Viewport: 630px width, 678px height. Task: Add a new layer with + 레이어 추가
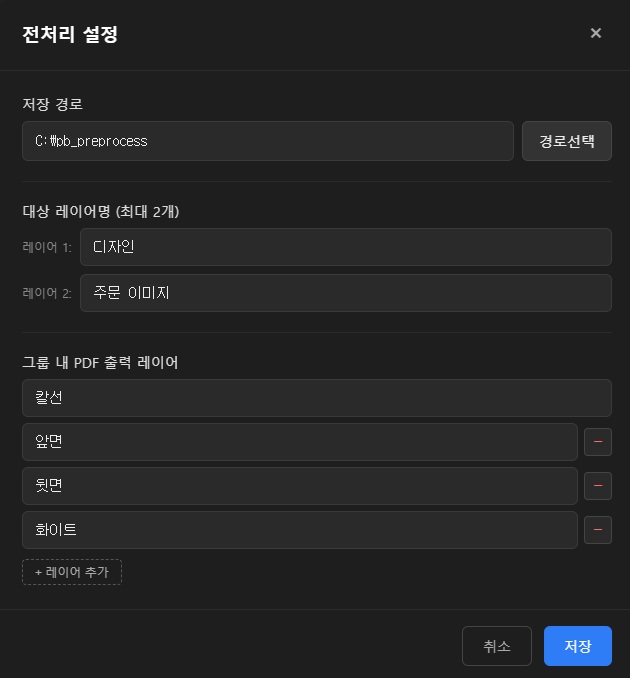72,572
